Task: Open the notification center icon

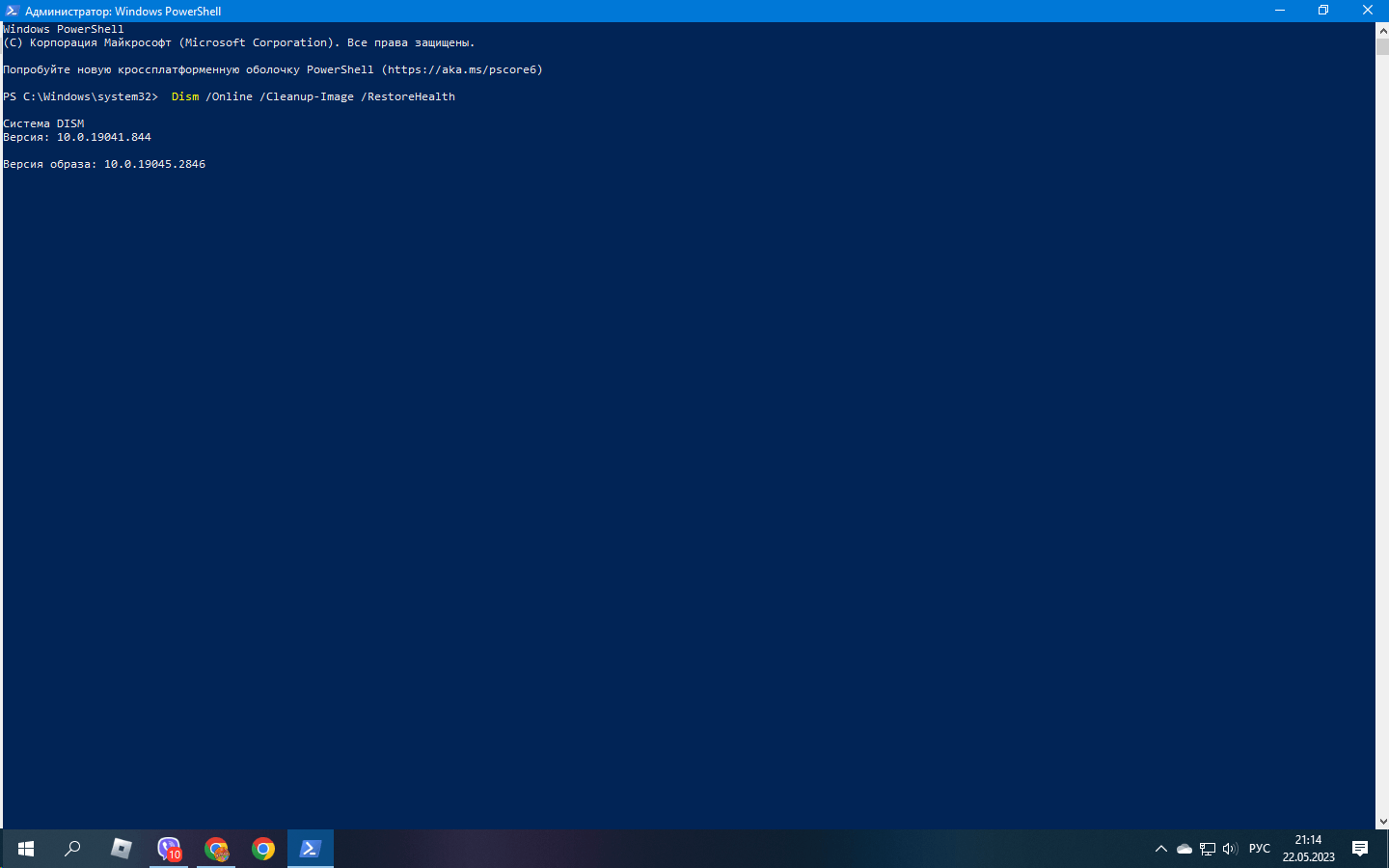Action: (x=1360, y=849)
